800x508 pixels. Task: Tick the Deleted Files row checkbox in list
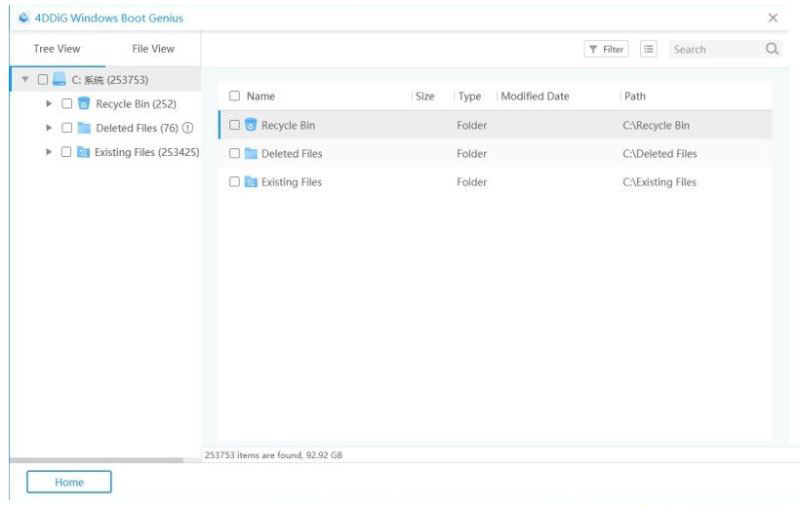234,153
